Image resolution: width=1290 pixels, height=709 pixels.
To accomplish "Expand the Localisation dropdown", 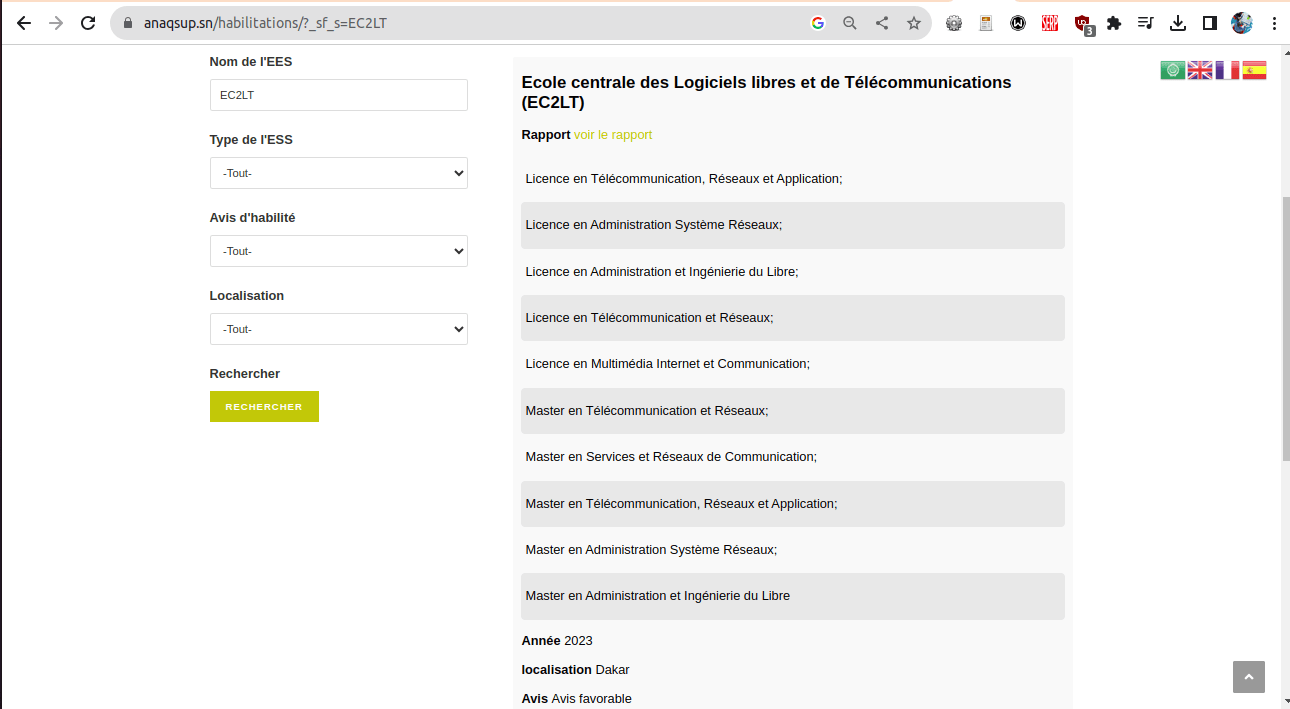I will click(339, 329).
